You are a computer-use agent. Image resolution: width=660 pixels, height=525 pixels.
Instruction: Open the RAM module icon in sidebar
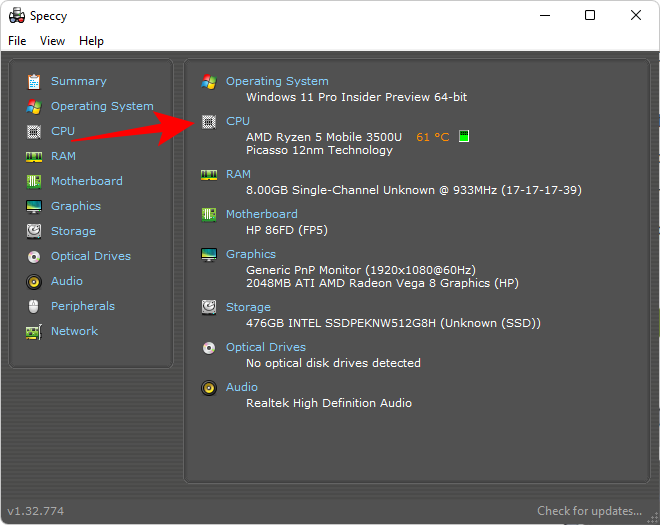pyautogui.click(x=34, y=156)
